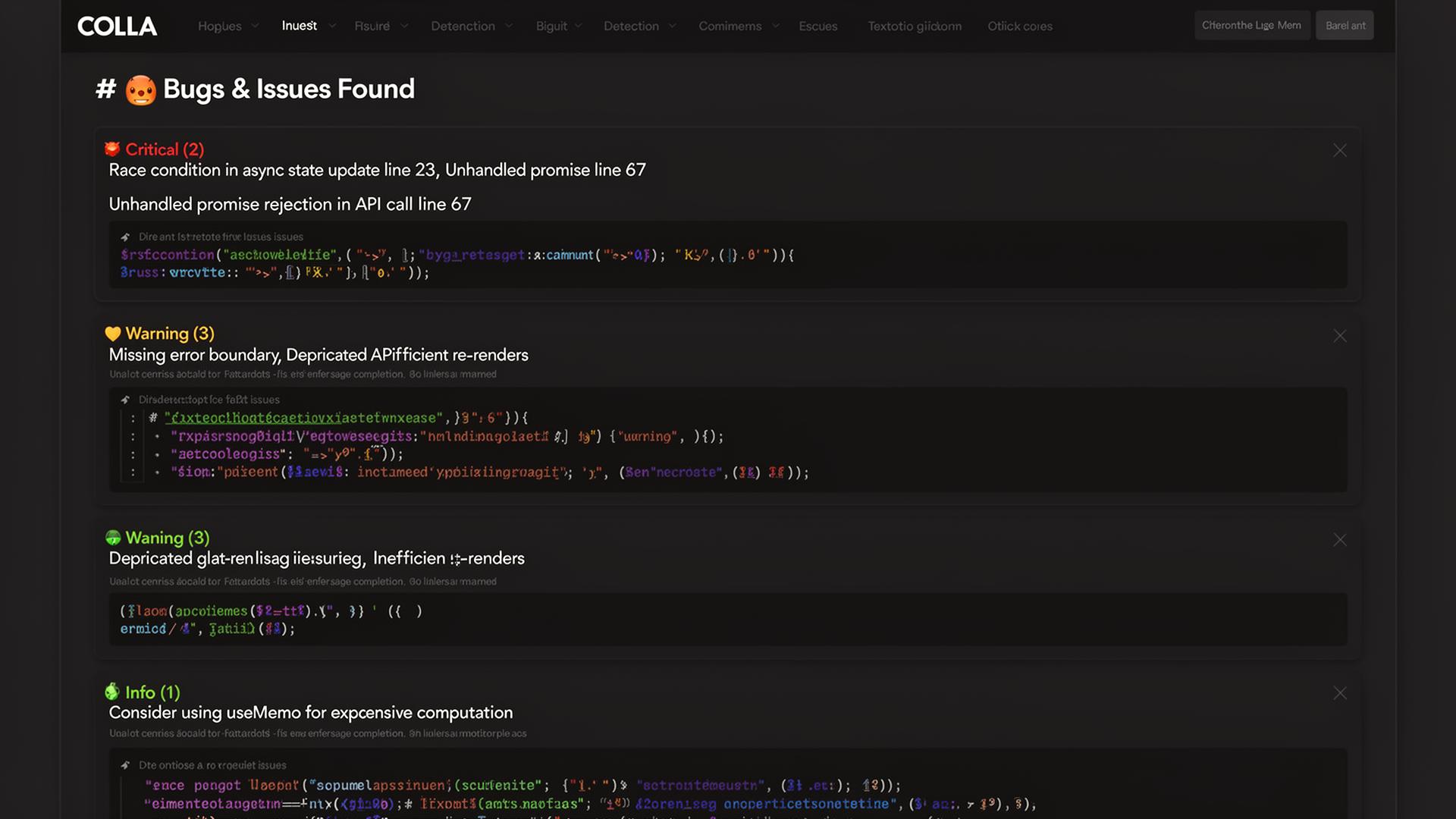Dismiss the yellow Warning issues card
Screen dimensions: 1456x819
click(1340, 336)
